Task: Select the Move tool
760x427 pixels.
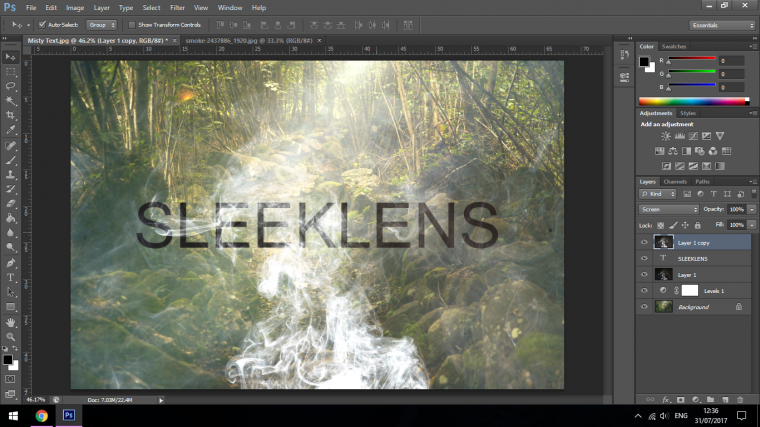Action: (x=10, y=57)
